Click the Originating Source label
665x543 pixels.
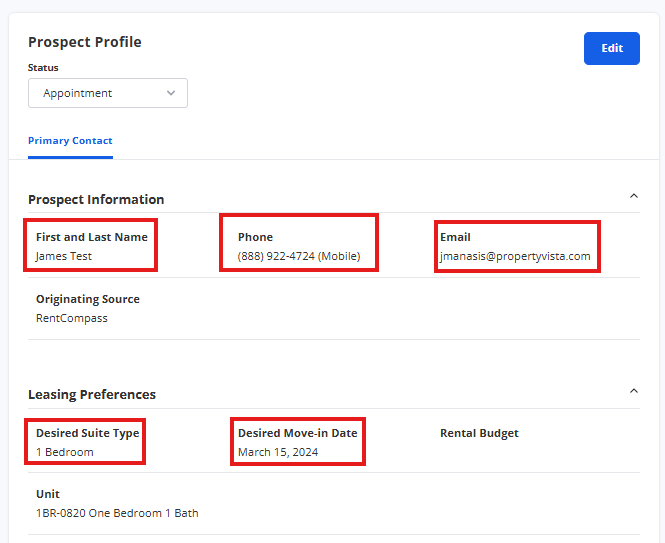(x=88, y=299)
